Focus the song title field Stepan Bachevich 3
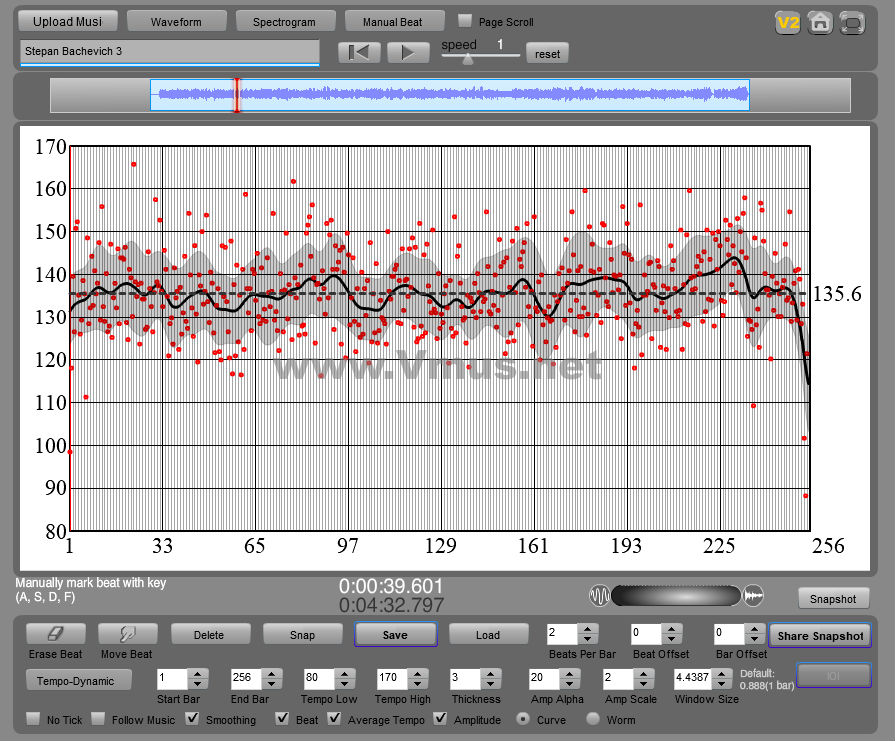 click(x=170, y=51)
